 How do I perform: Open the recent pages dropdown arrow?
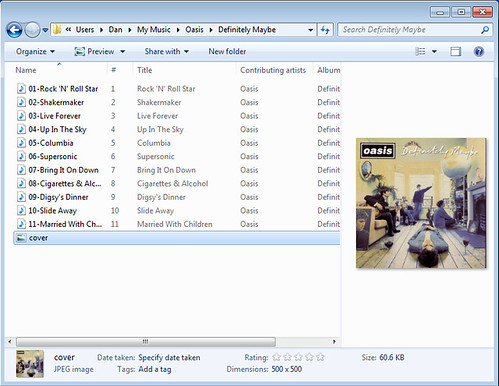pyautogui.click(x=45, y=30)
